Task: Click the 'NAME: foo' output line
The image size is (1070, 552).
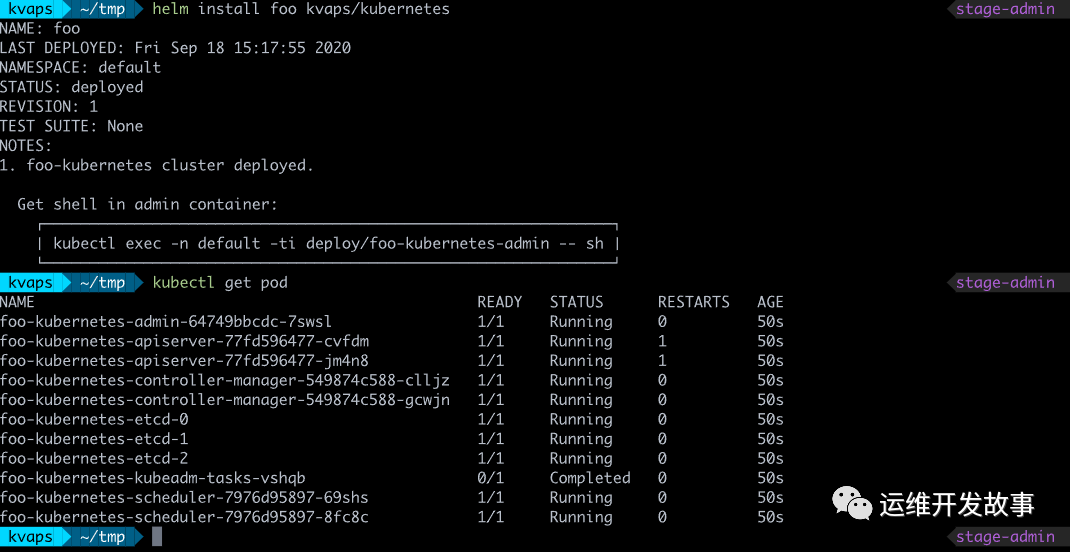Action: point(40,29)
